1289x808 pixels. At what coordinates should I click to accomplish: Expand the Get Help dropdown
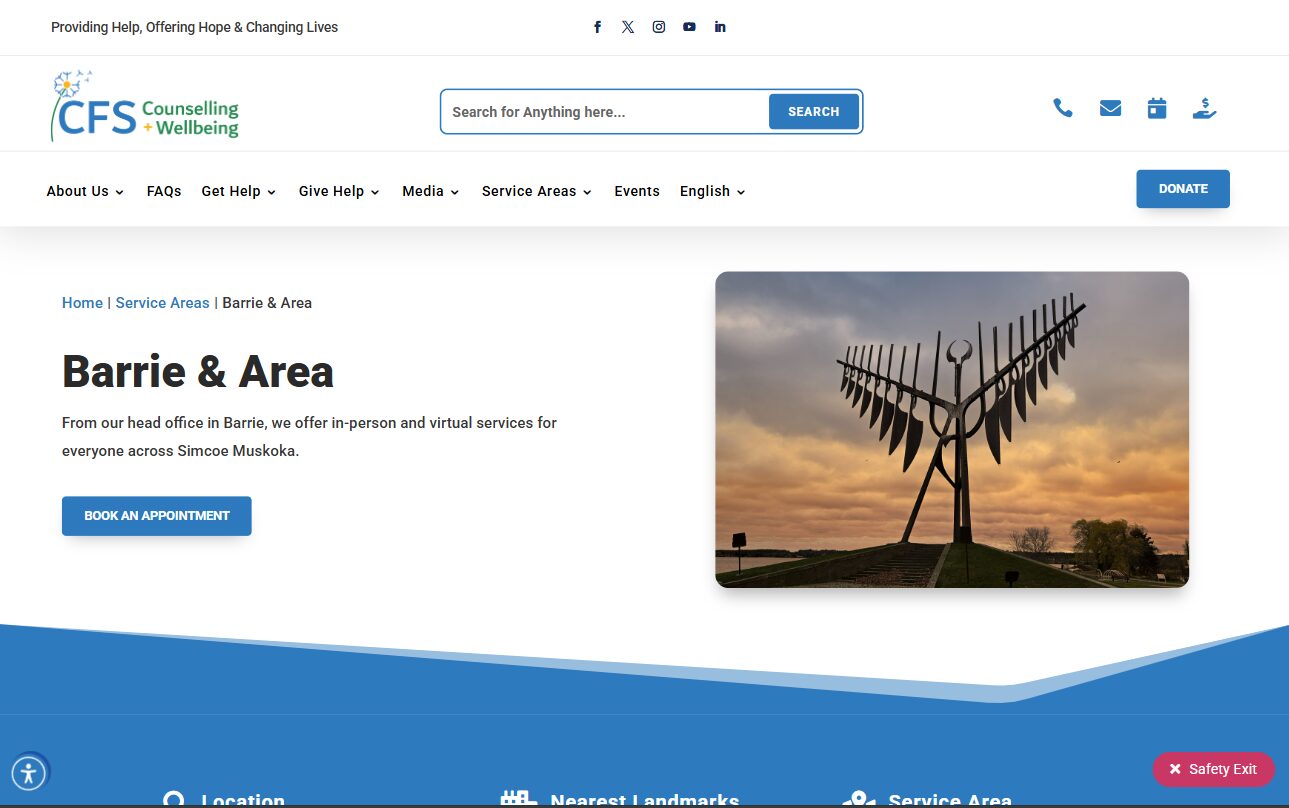pos(238,191)
